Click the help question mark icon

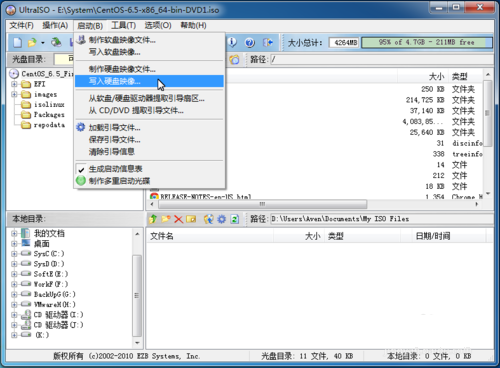(250, 43)
